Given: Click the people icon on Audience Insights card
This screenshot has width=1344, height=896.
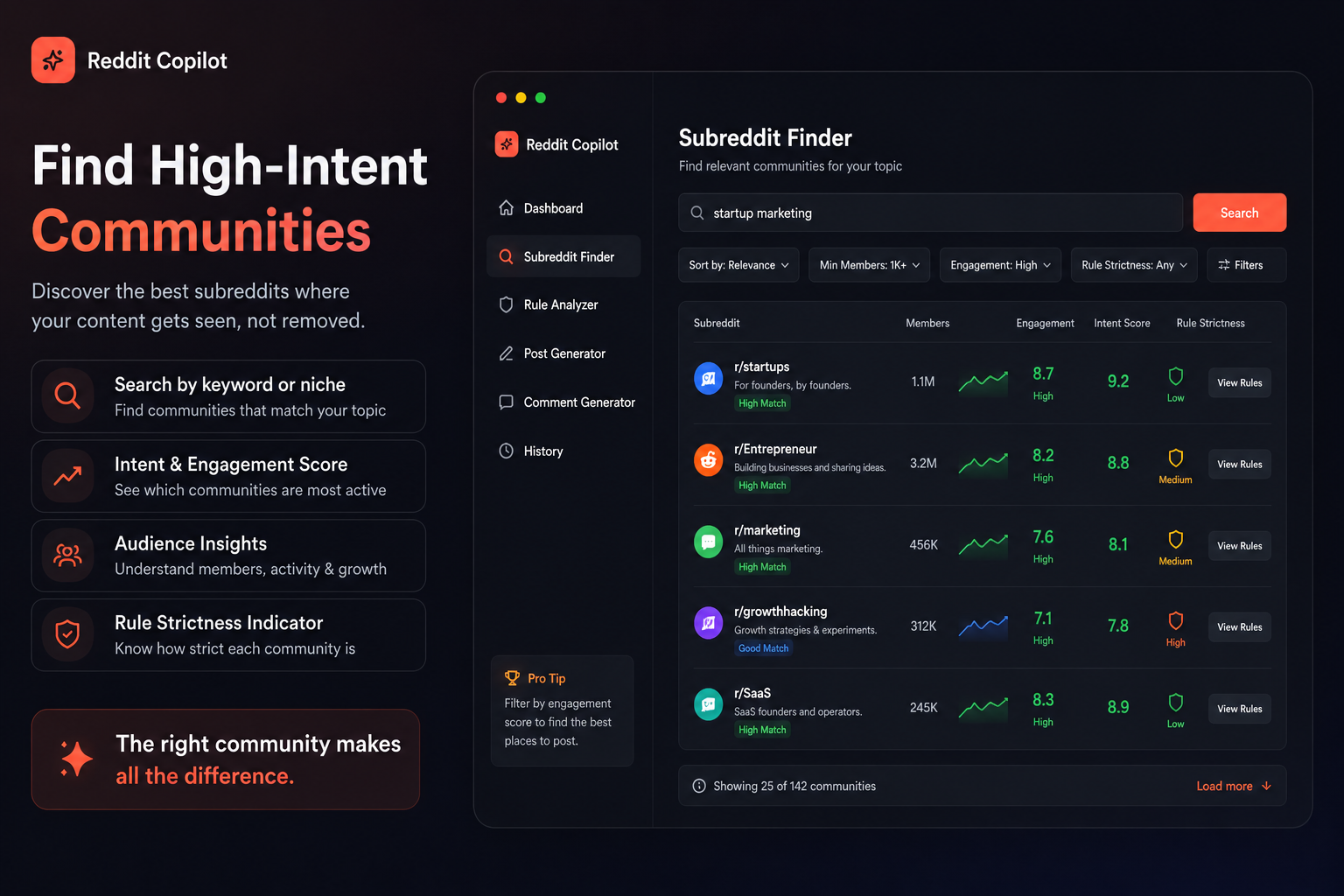Looking at the screenshot, I should (67, 556).
